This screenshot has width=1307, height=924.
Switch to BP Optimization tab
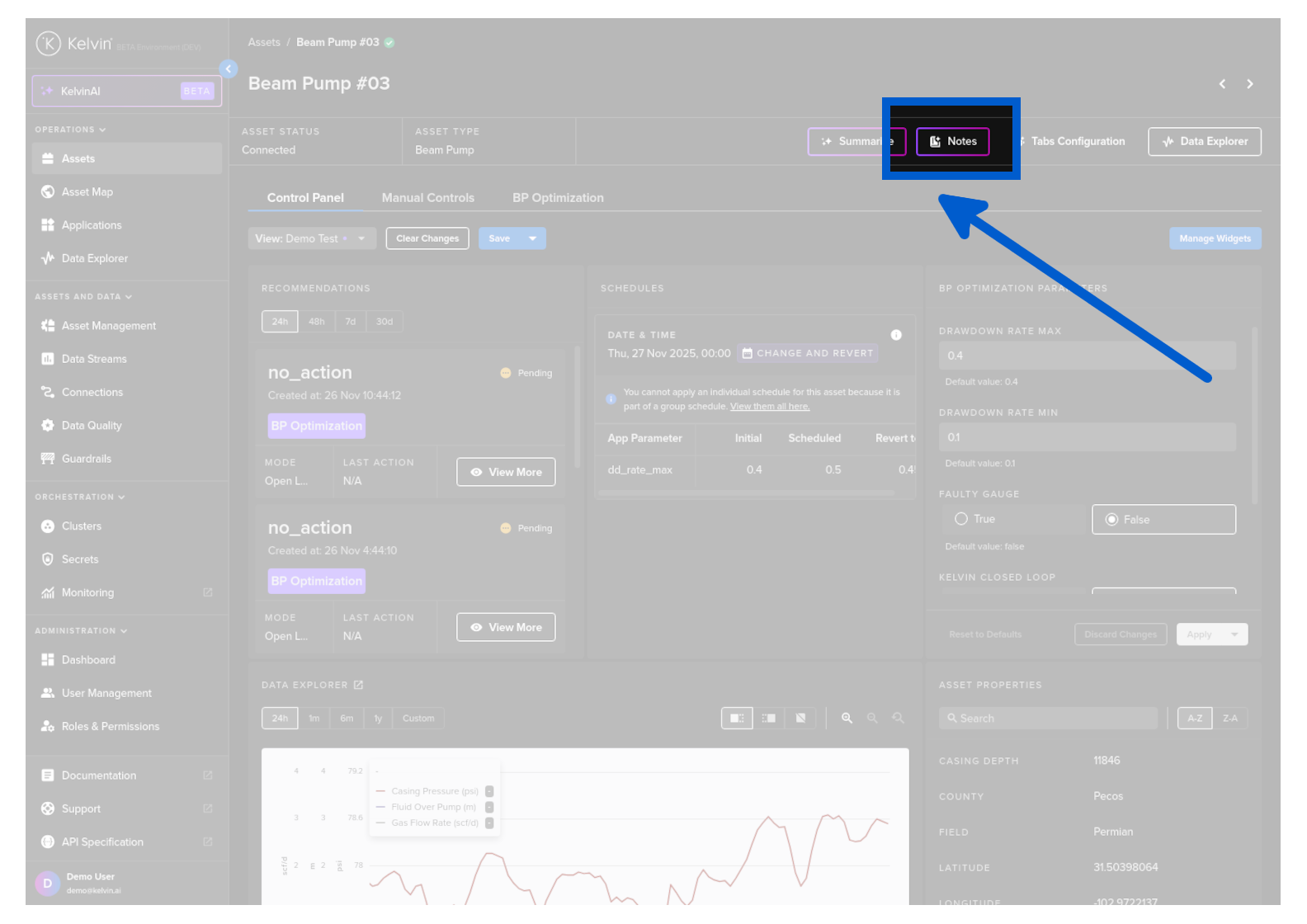pyautogui.click(x=558, y=198)
